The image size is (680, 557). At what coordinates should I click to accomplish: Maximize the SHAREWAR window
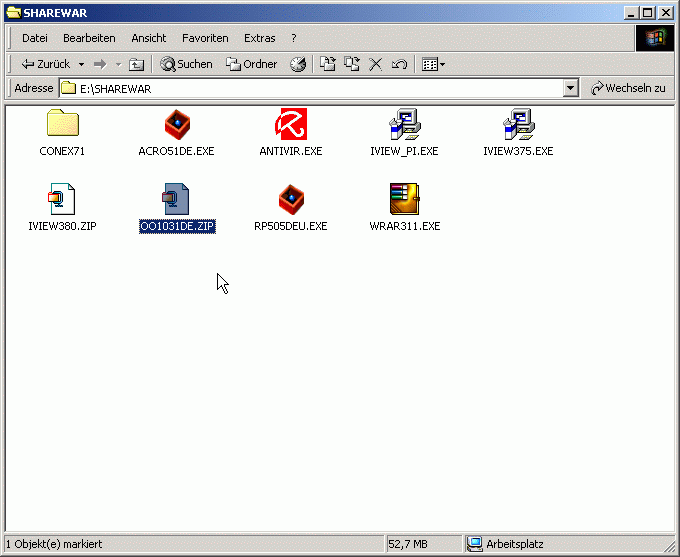[x=647, y=13]
